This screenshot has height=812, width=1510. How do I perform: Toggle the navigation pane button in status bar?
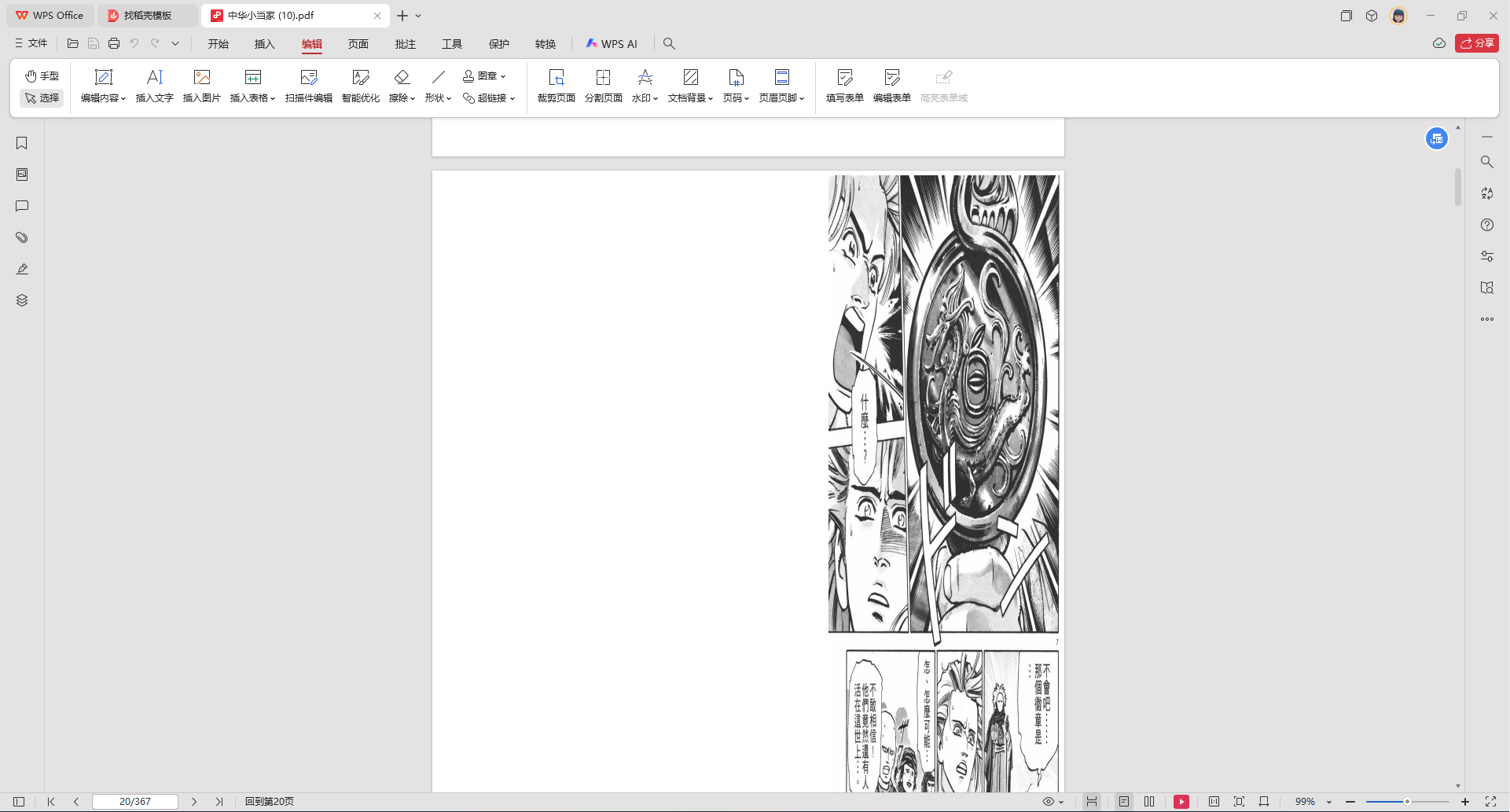(x=19, y=802)
